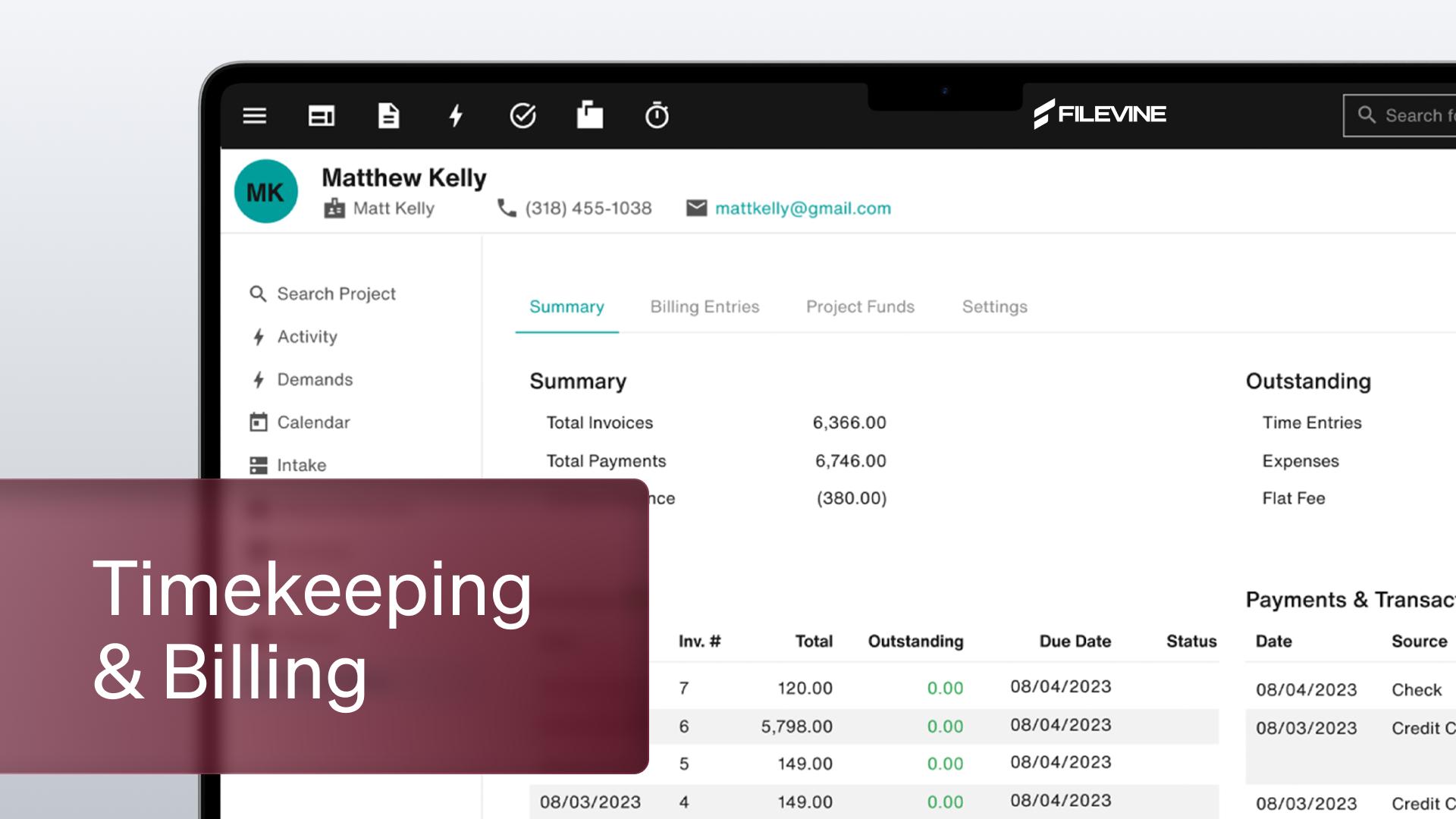Image resolution: width=1456 pixels, height=819 pixels.
Task: Open the tasks checkmark circle icon
Action: click(522, 116)
